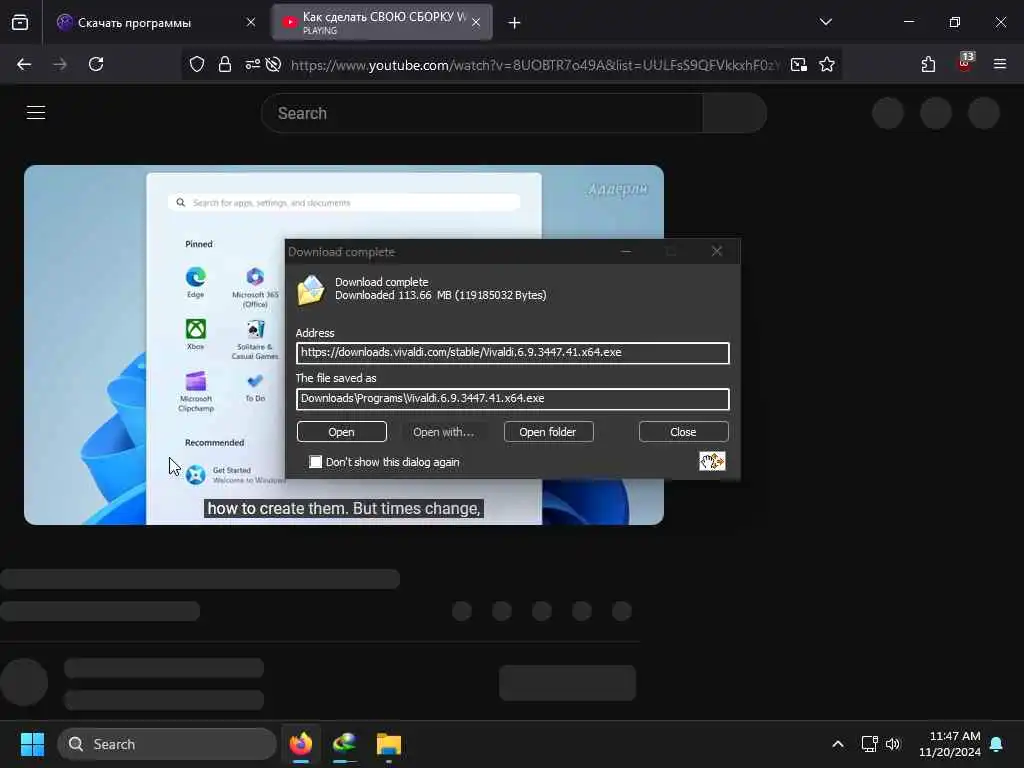
Task: Open a new browser tab
Action: tap(515, 23)
